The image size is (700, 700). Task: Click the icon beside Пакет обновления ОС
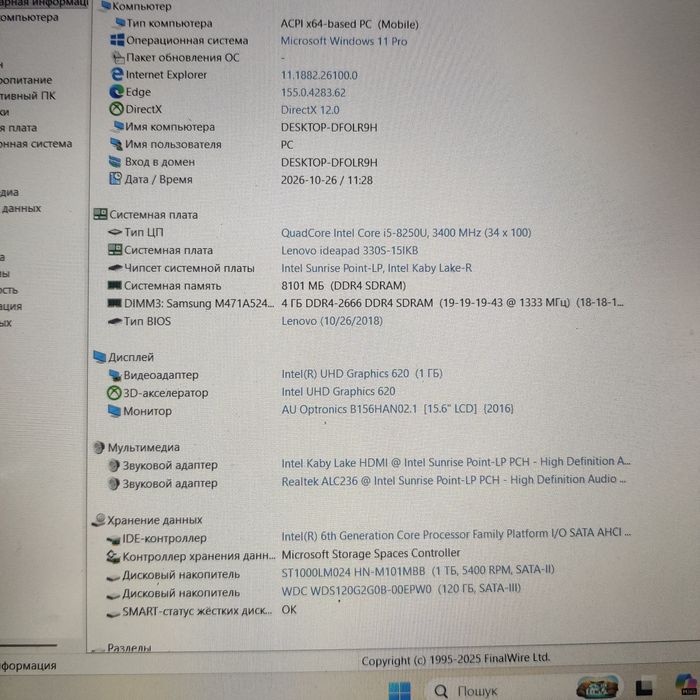pyautogui.click(x=118, y=57)
